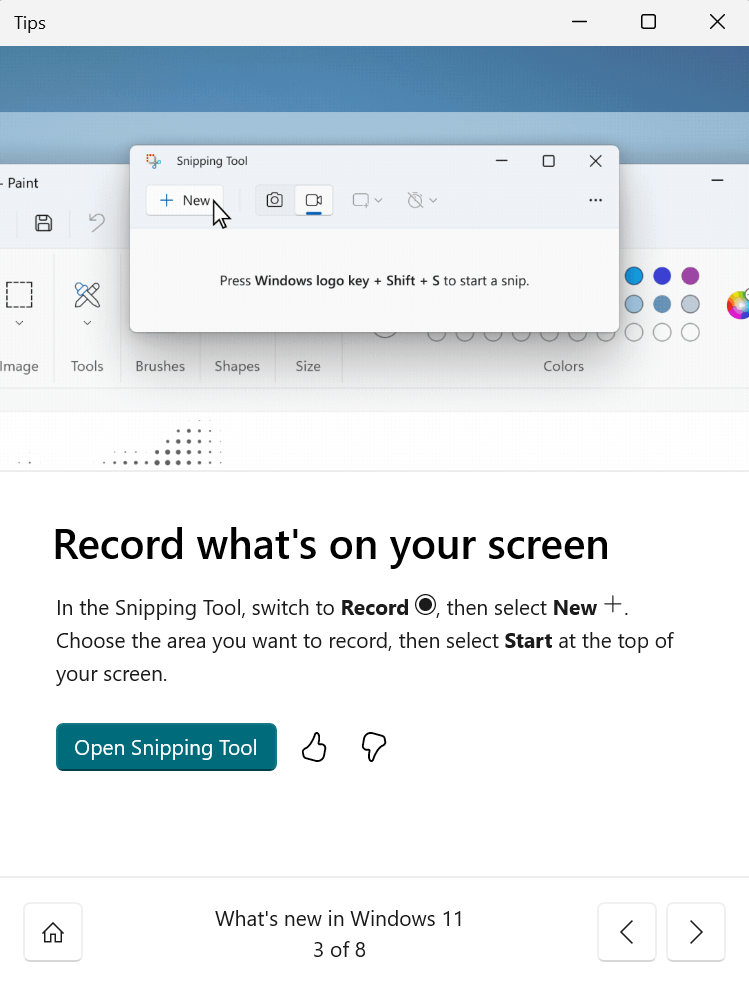Image resolution: width=749 pixels, height=984 pixels.
Task: Select Paint's dashed rectangle selection tool
Action: tap(19, 294)
